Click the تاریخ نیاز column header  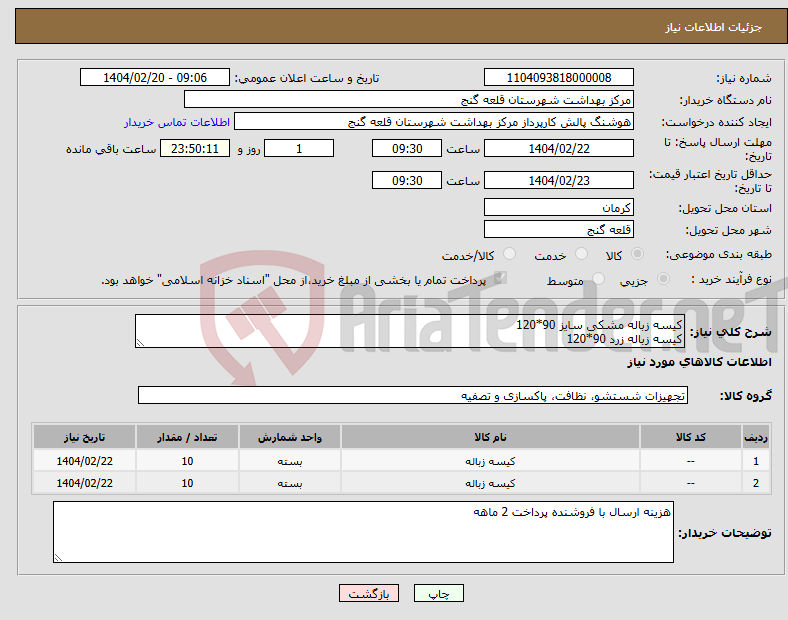tap(84, 437)
